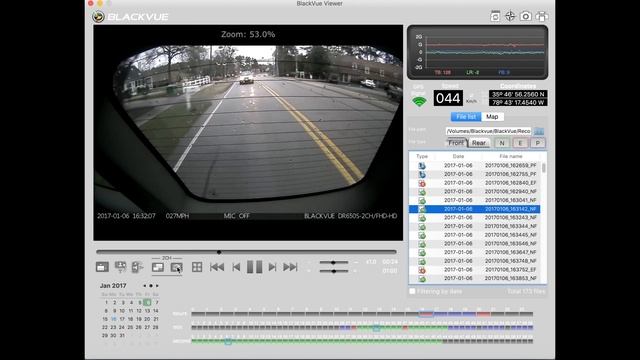This screenshot has height=360, width=640.
Task: Sort file list by Date column header
Action: tap(458, 156)
